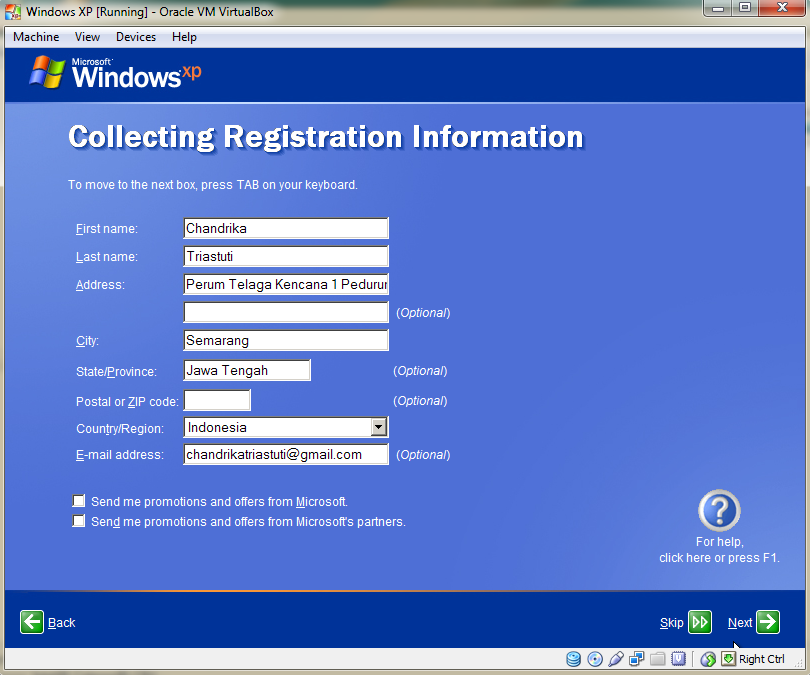Click the empty Postal or ZIP code field
Viewport: 810px width, 675px height.
(217, 400)
